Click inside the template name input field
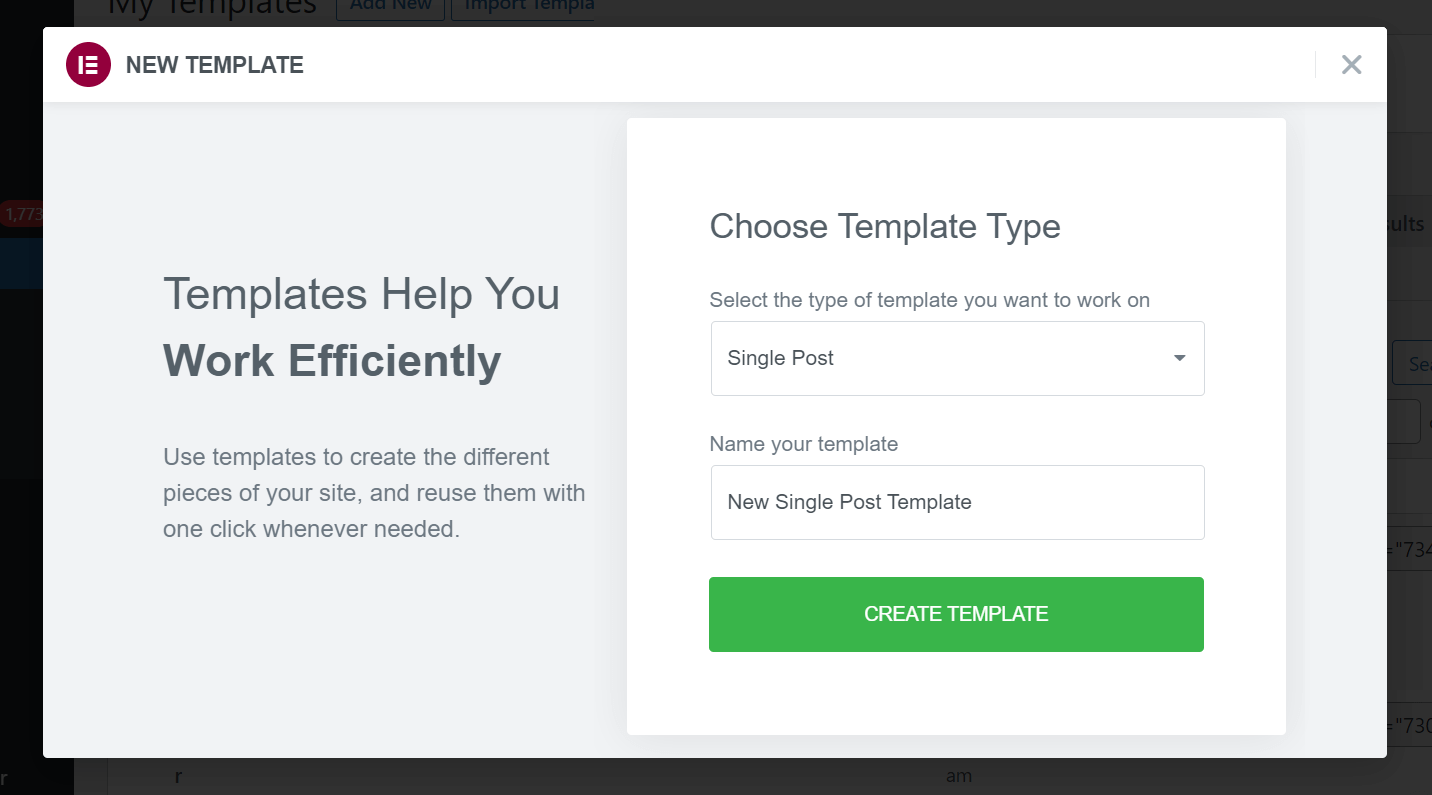This screenshot has height=795, width=1432. click(957, 502)
